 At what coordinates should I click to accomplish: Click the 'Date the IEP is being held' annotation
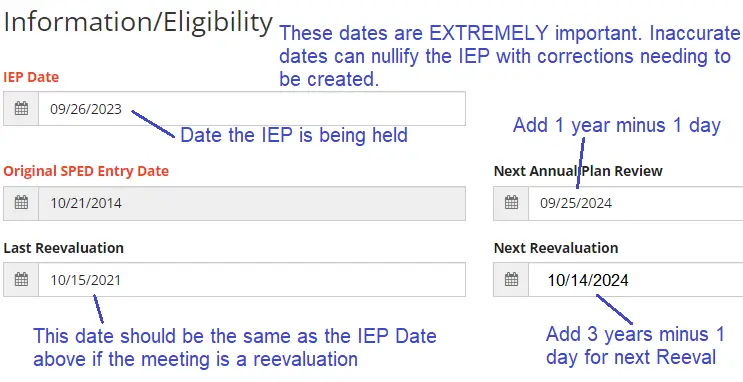294,136
